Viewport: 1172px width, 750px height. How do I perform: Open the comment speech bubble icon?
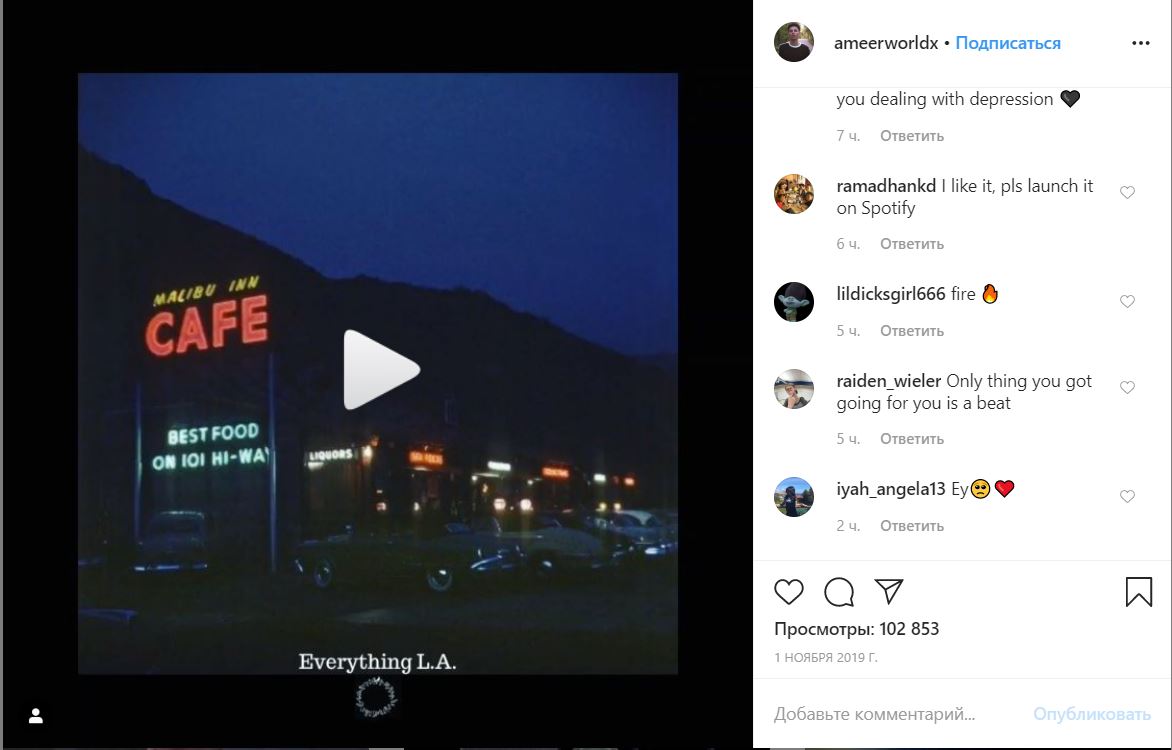pos(839,591)
